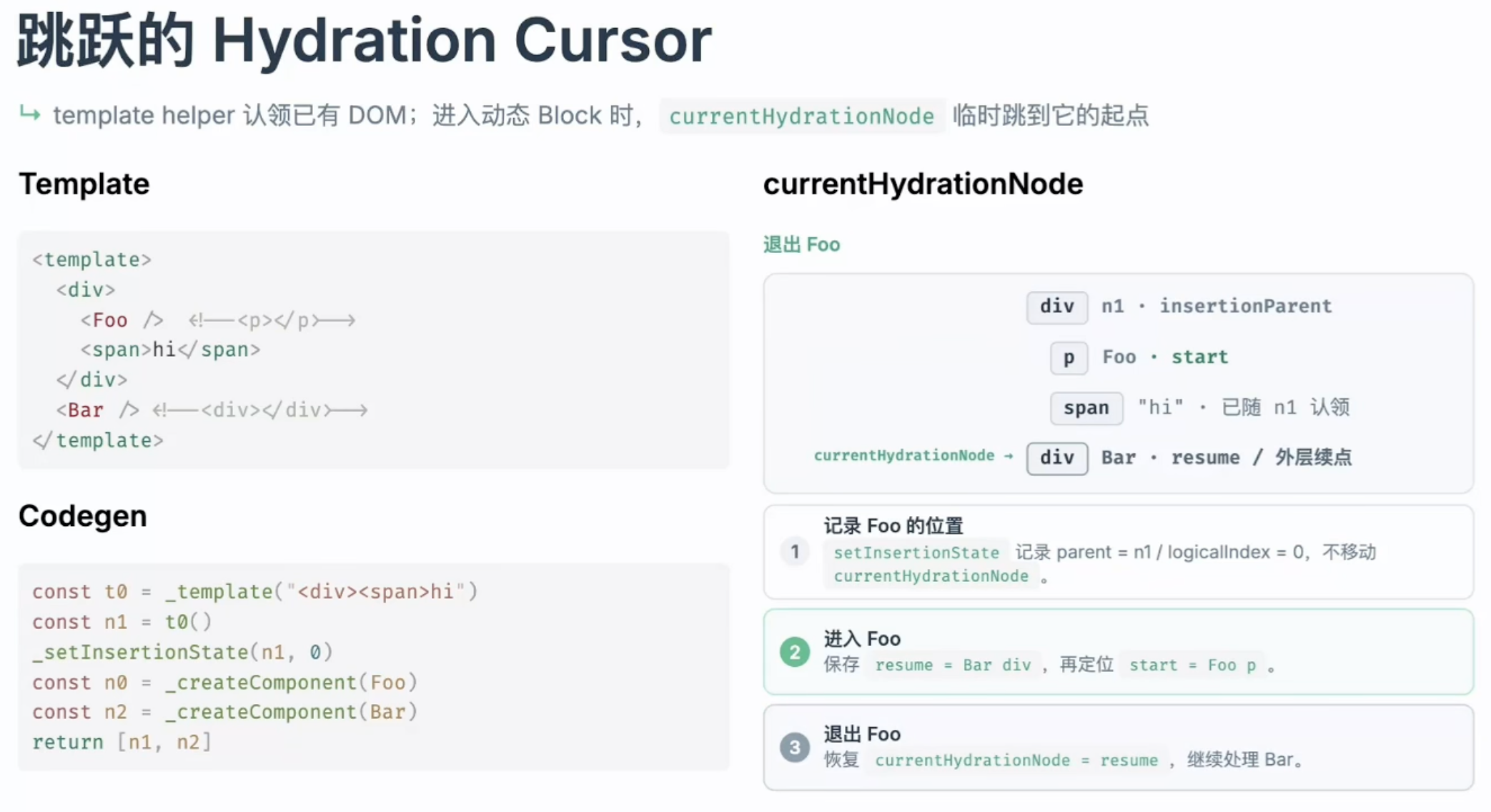1491x812 pixels.
Task: Click the text "记录 parent = n1 / logicalIndex = 0"
Action: (1161, 552)
